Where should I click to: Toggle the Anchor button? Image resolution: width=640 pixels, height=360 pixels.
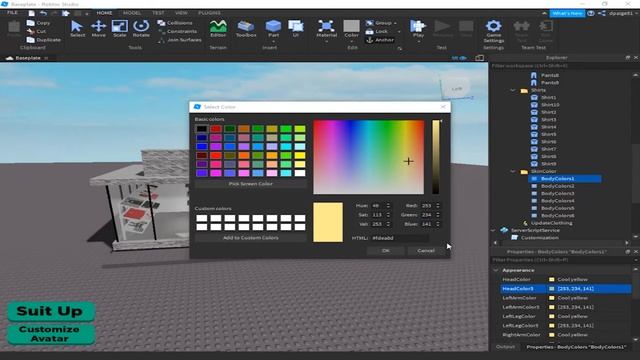pyautogui.click(x=380, y=40)
